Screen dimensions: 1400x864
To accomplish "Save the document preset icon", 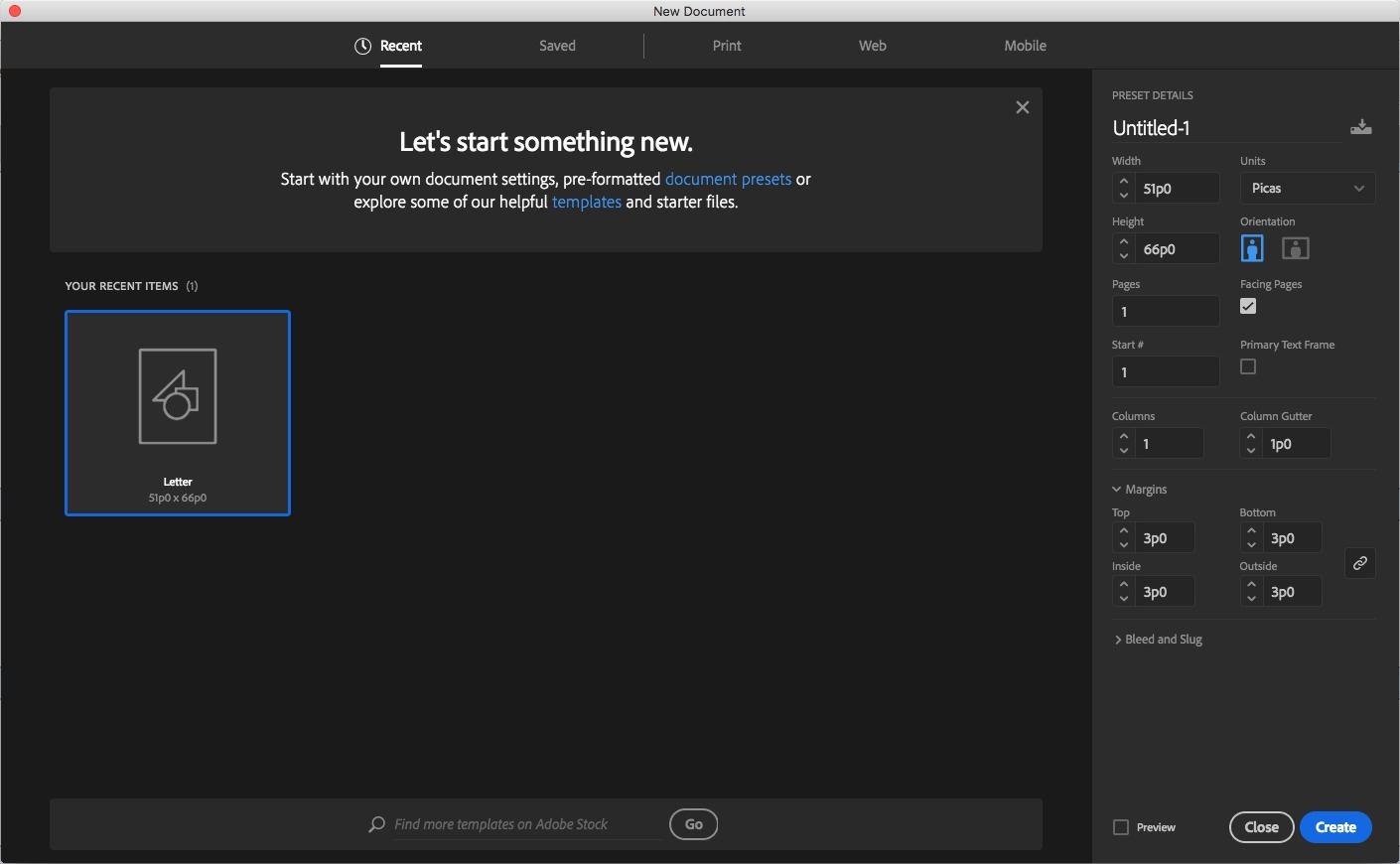I will (x=1361, y=127).
